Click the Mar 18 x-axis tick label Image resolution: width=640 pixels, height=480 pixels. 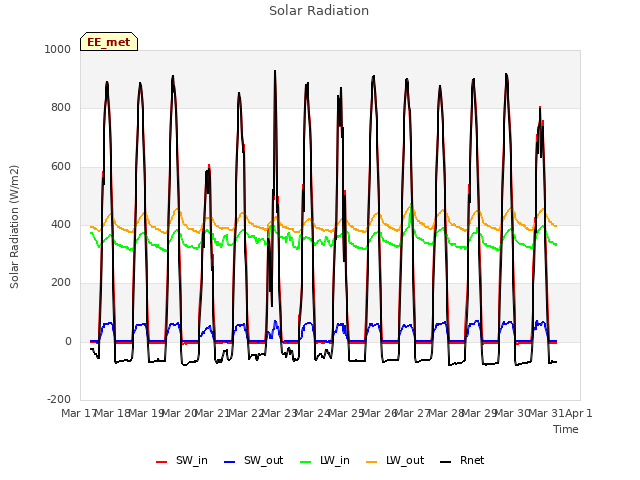tap(113, 413)
